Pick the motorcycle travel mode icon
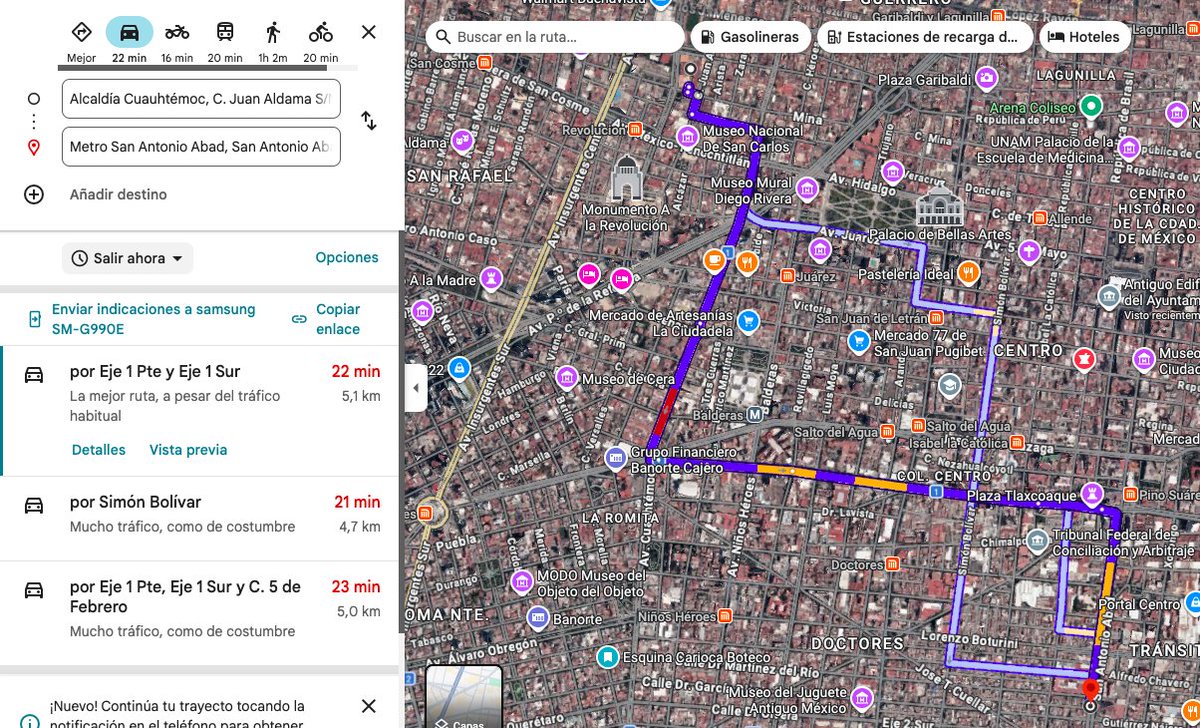 [177, 31]
